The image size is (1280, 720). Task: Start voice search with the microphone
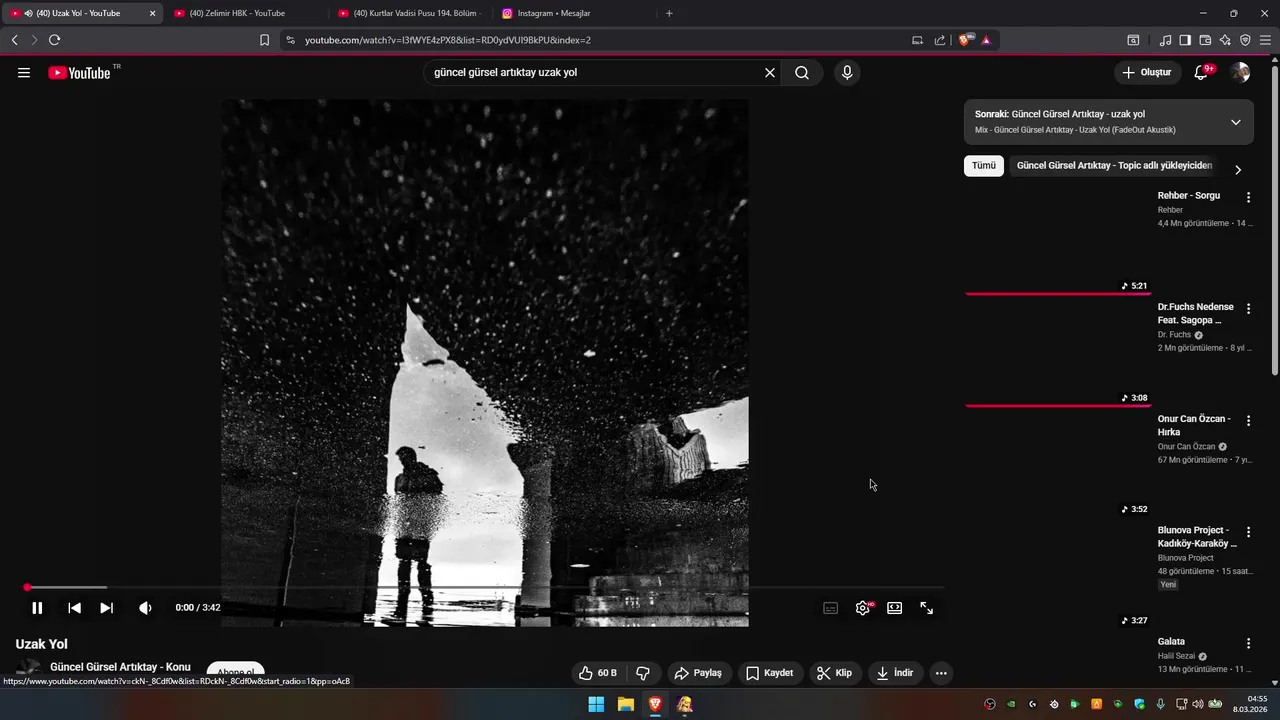pos(847,73)
